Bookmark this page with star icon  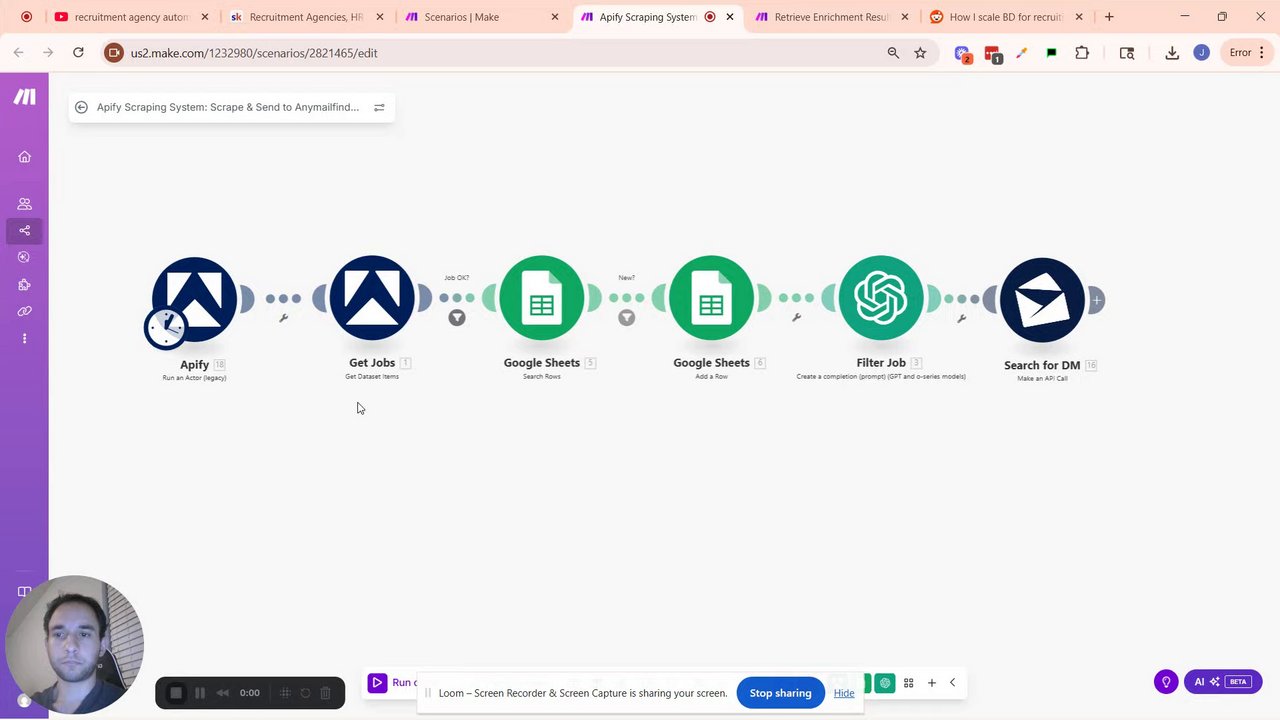coord(920,53)
